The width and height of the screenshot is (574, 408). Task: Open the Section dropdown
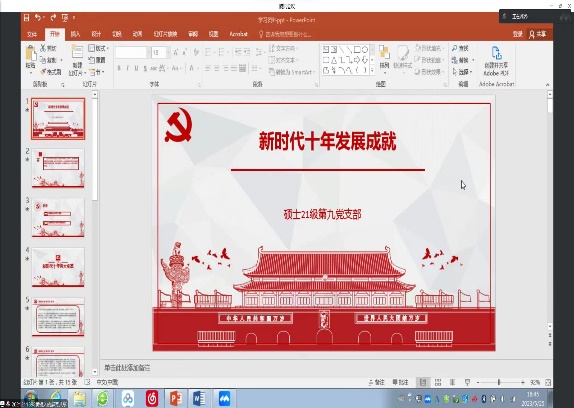point(97,72)
